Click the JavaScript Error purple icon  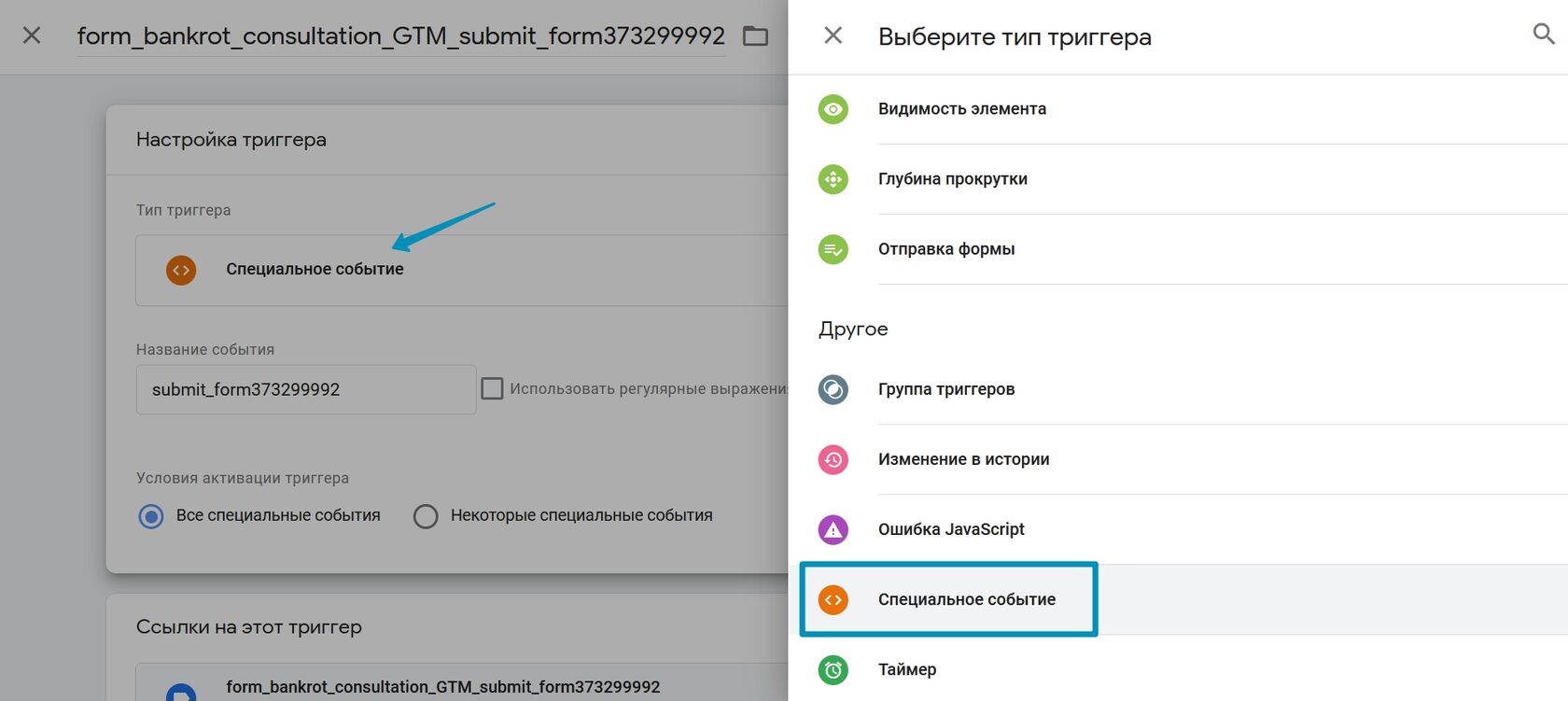833,529
